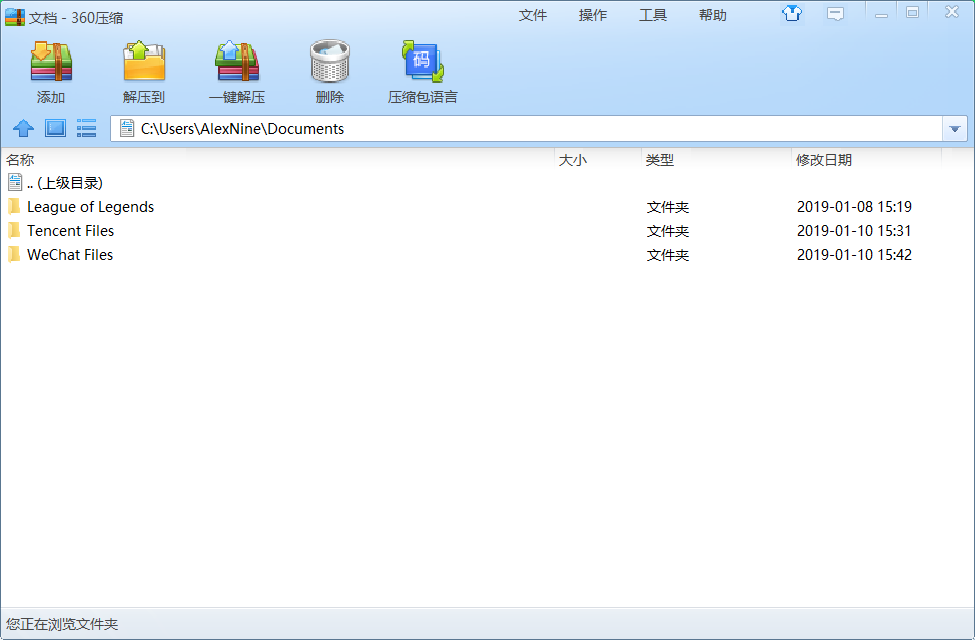Screen dimensions: 975x640
Task: Select the .. (上级目录) row text
Action: point(65,183)
